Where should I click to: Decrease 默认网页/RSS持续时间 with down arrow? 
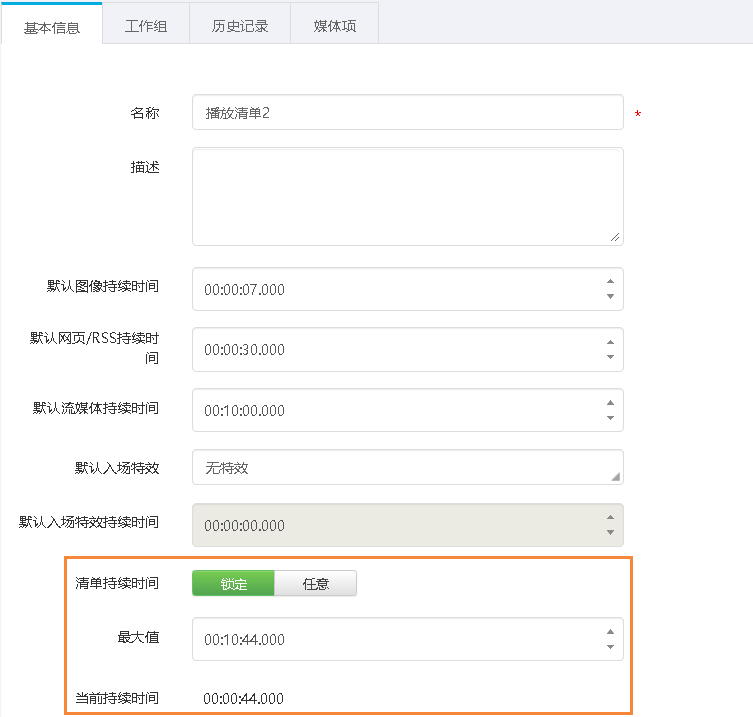(x=610, y=357)
